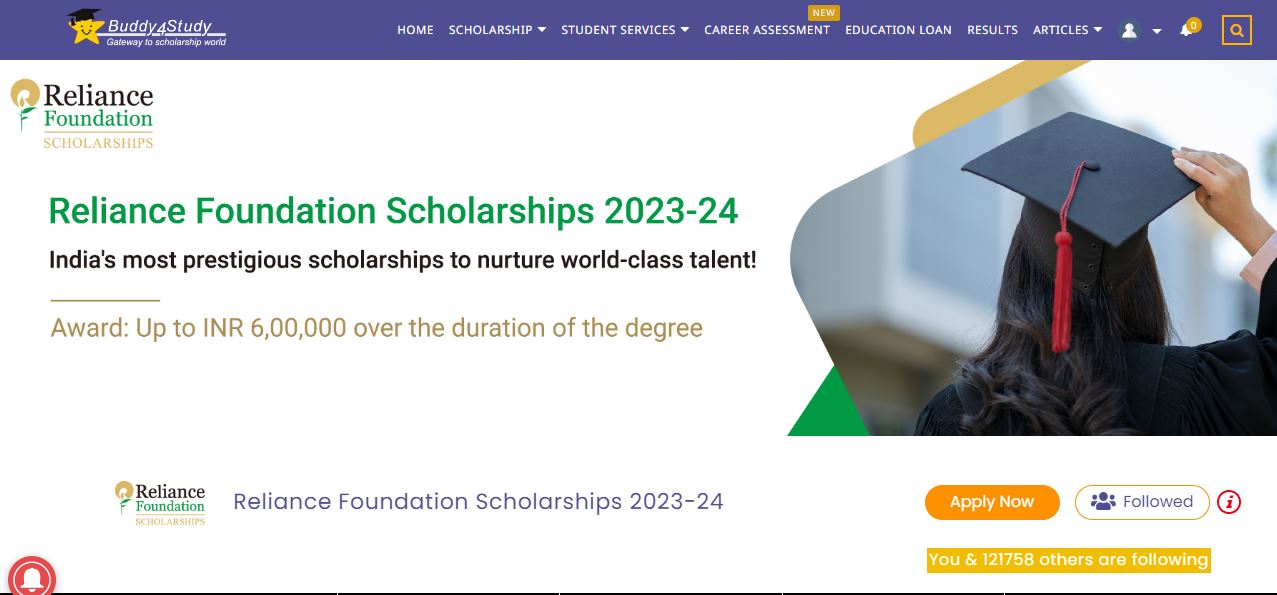Screen dimensions: 1277x595
Task: Open the Results menu item
Action: [x=992, y=30]
